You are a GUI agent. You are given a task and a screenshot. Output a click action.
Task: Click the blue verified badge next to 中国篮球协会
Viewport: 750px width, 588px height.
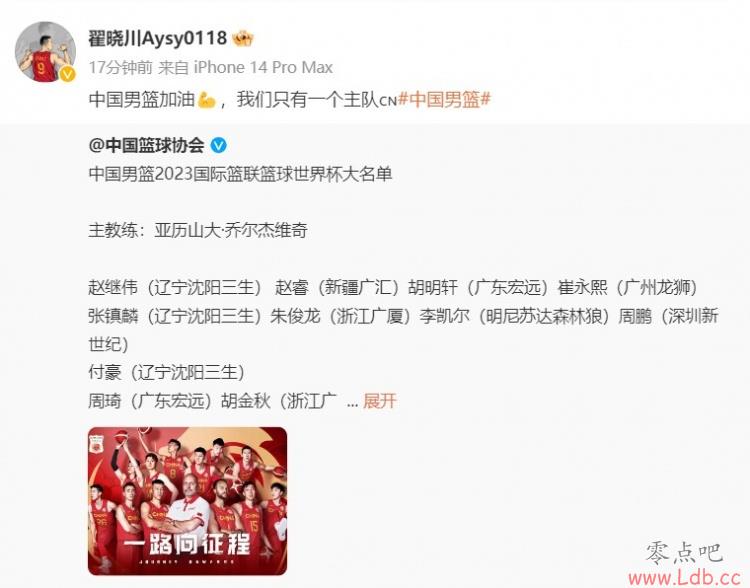coord(219,144)
